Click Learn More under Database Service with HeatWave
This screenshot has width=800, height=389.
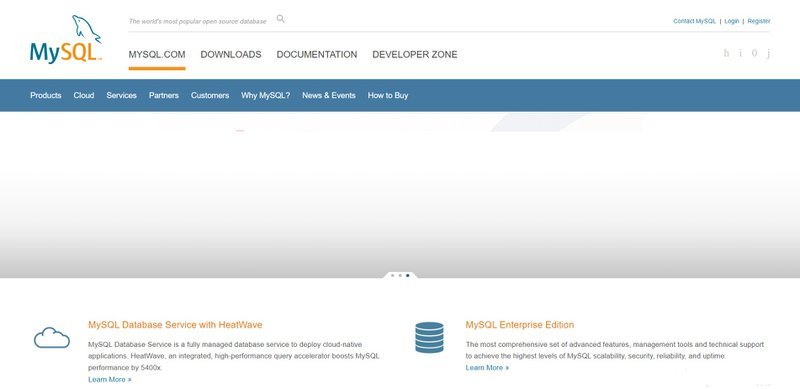(x=110, y=379)
